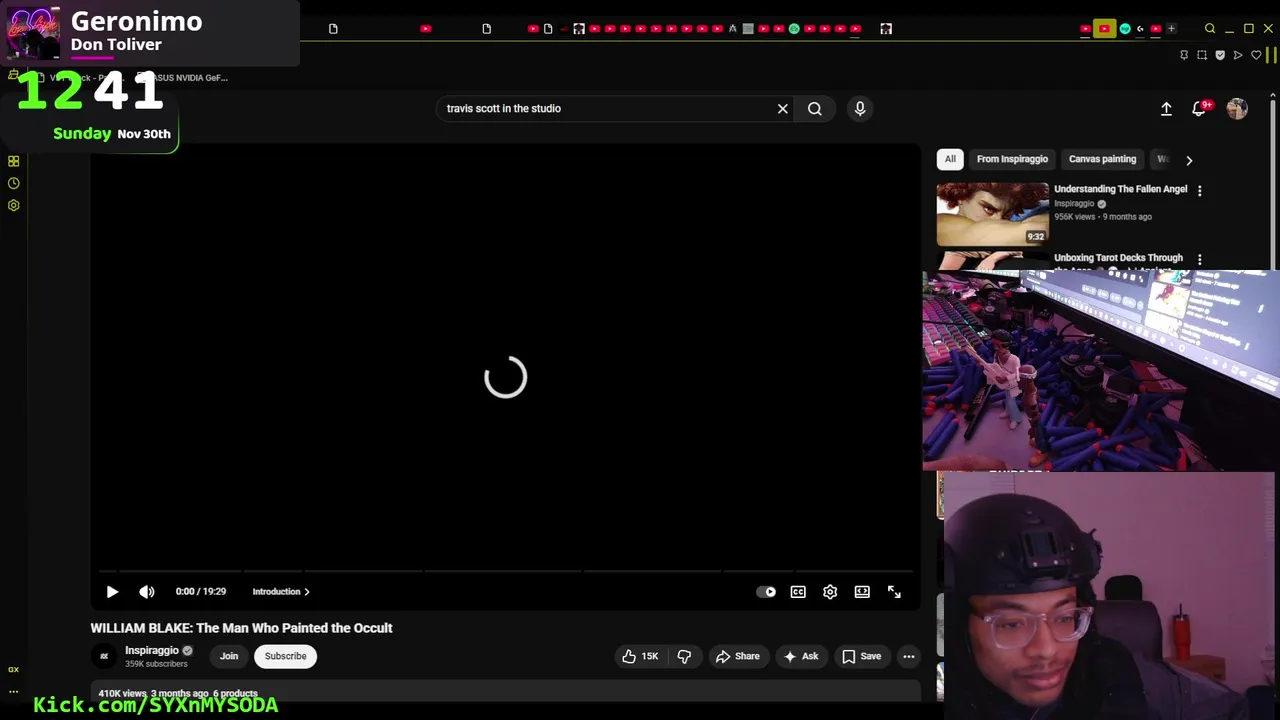Image resolution: width=1280 pixels, height=720 pixels.
Task: Switch to the highlighted yellow YouTube tab
Action: [x=1104, y=29]
